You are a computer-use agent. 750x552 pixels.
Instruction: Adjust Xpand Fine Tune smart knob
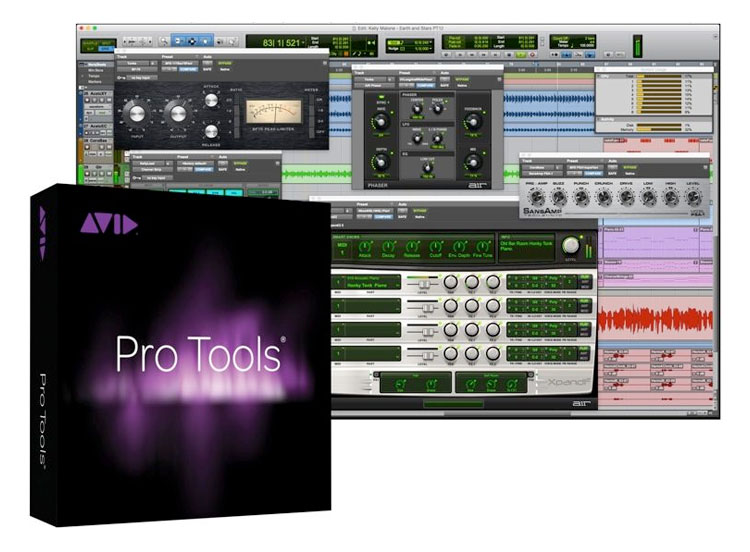482,247
